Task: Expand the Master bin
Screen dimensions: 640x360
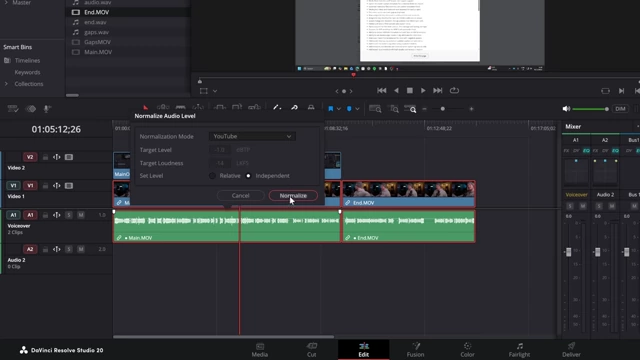Action: pyautogui.click(x=6, y=2)
